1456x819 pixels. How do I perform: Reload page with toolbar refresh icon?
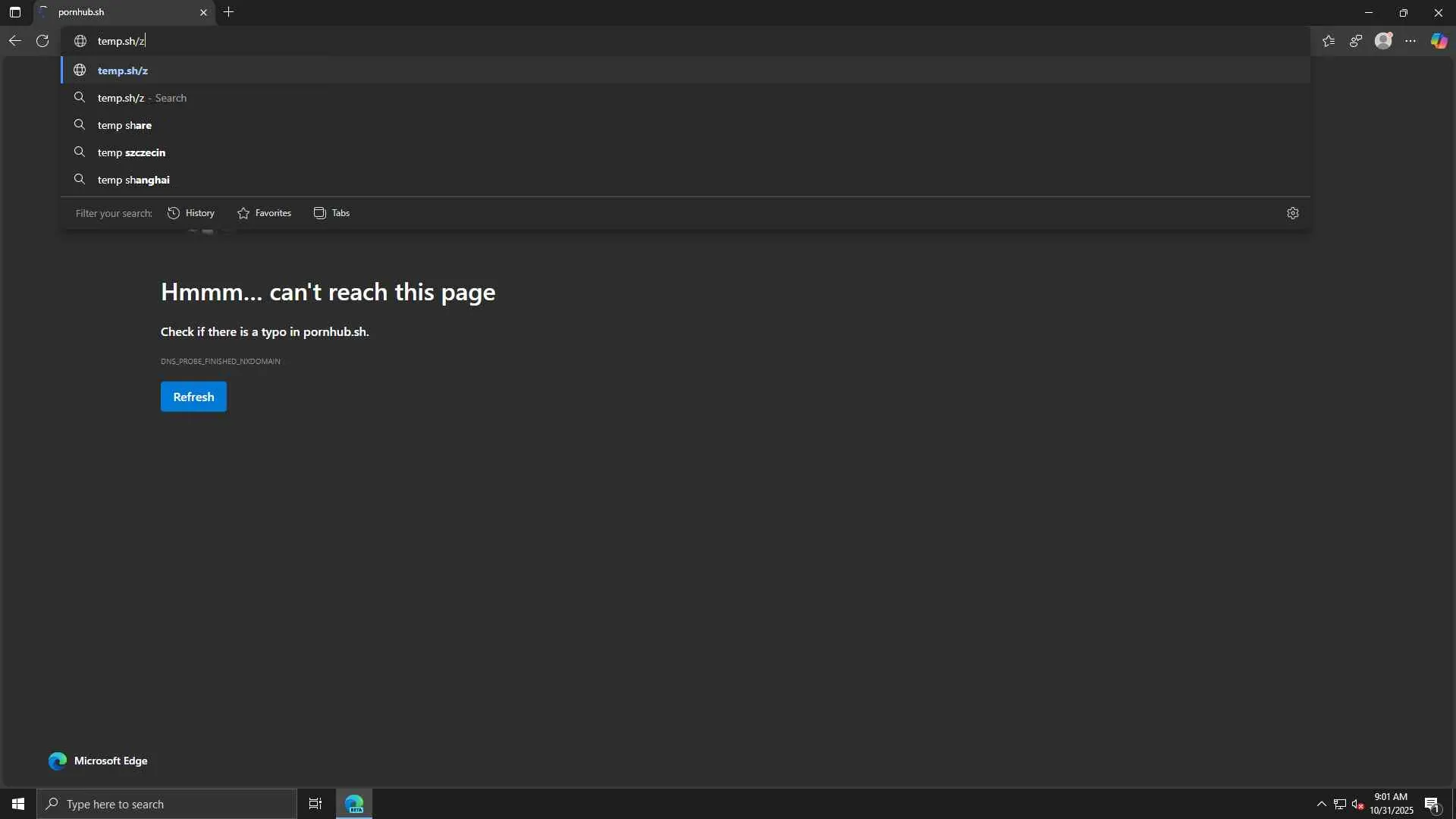pyautogui.click(x=42, y=41)
